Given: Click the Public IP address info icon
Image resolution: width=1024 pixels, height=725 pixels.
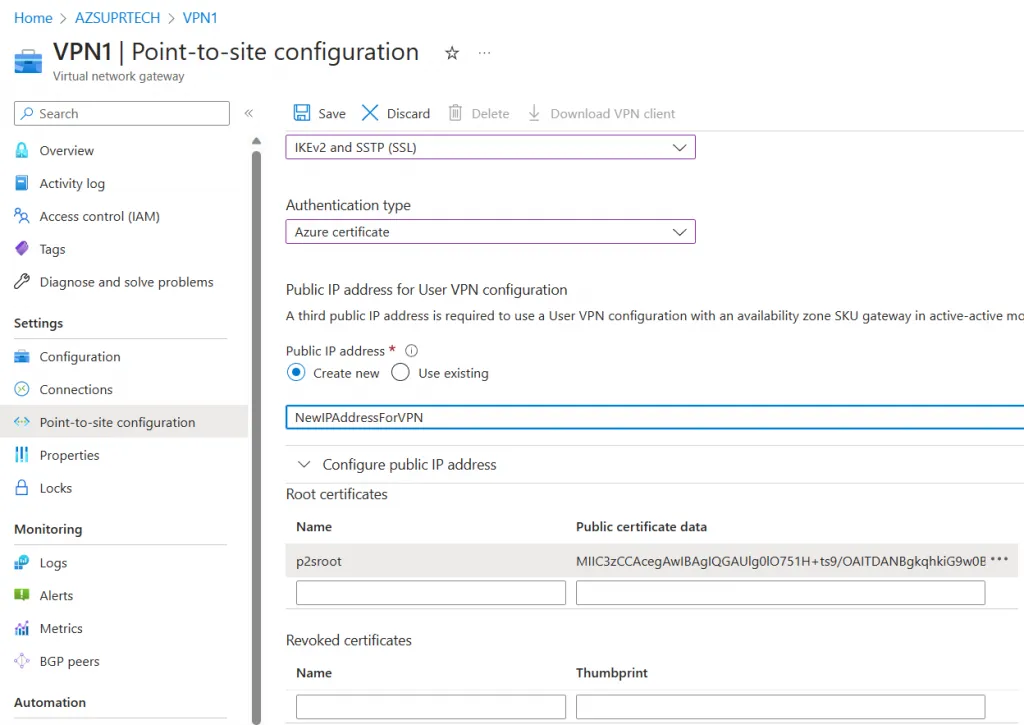Looking at the screenshot, I should tap(411, 351).
